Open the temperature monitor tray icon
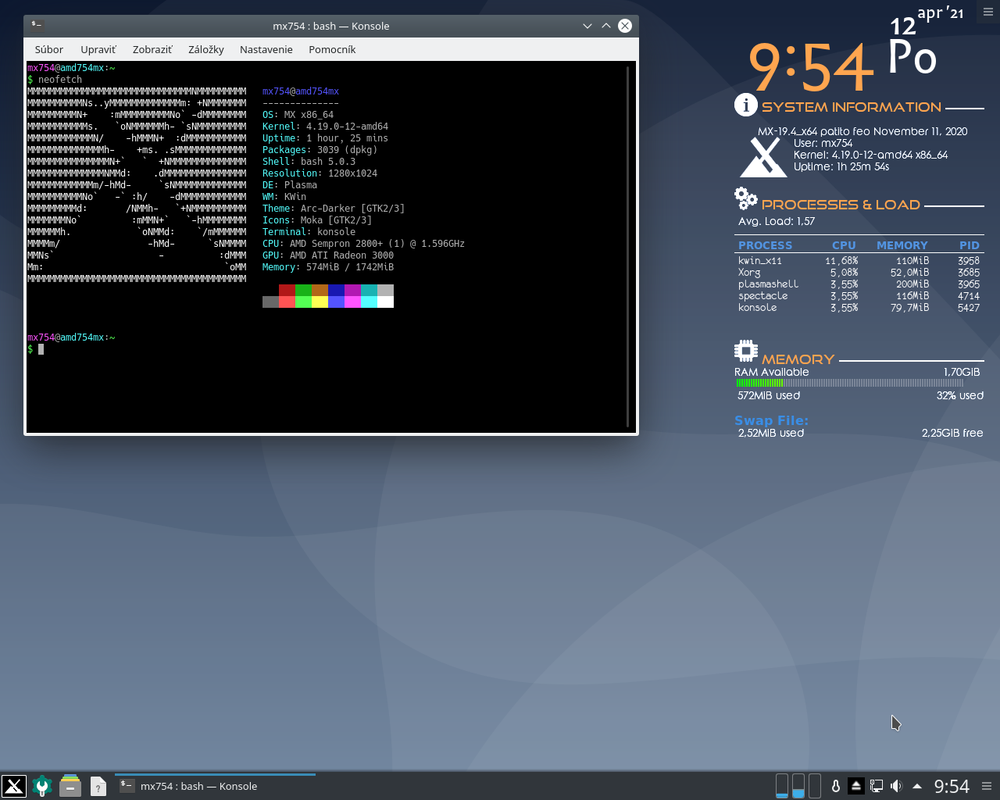Viewport: 1000px width, 800px height. [x=835, y=786]
